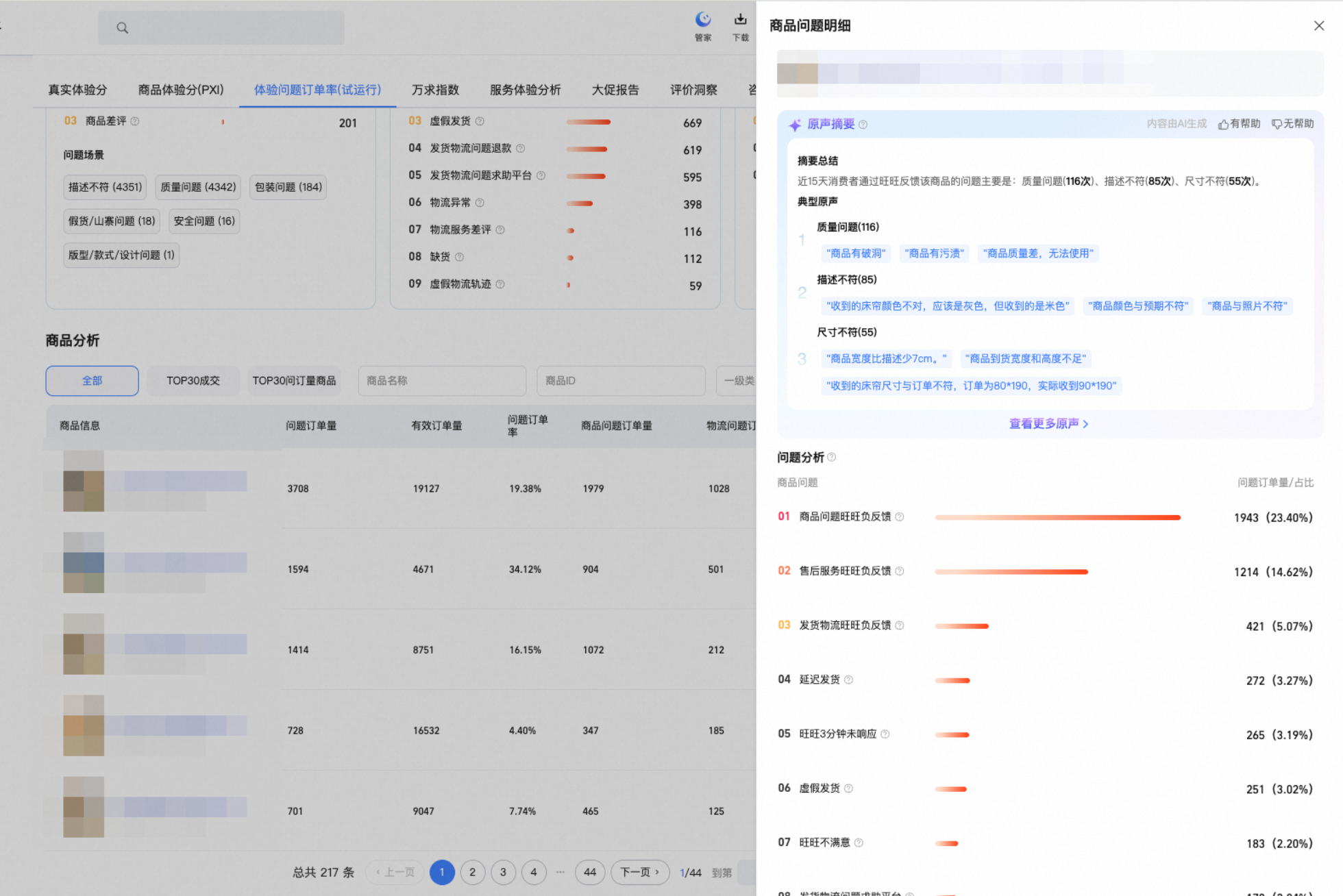
Task: Click the top search box
Action: (x=221, y=28)
